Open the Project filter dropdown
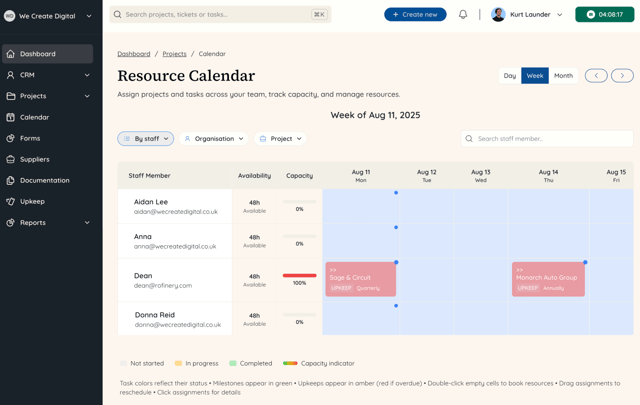The image size is (640, 405). pyautogui.click(x=280, y=139)
